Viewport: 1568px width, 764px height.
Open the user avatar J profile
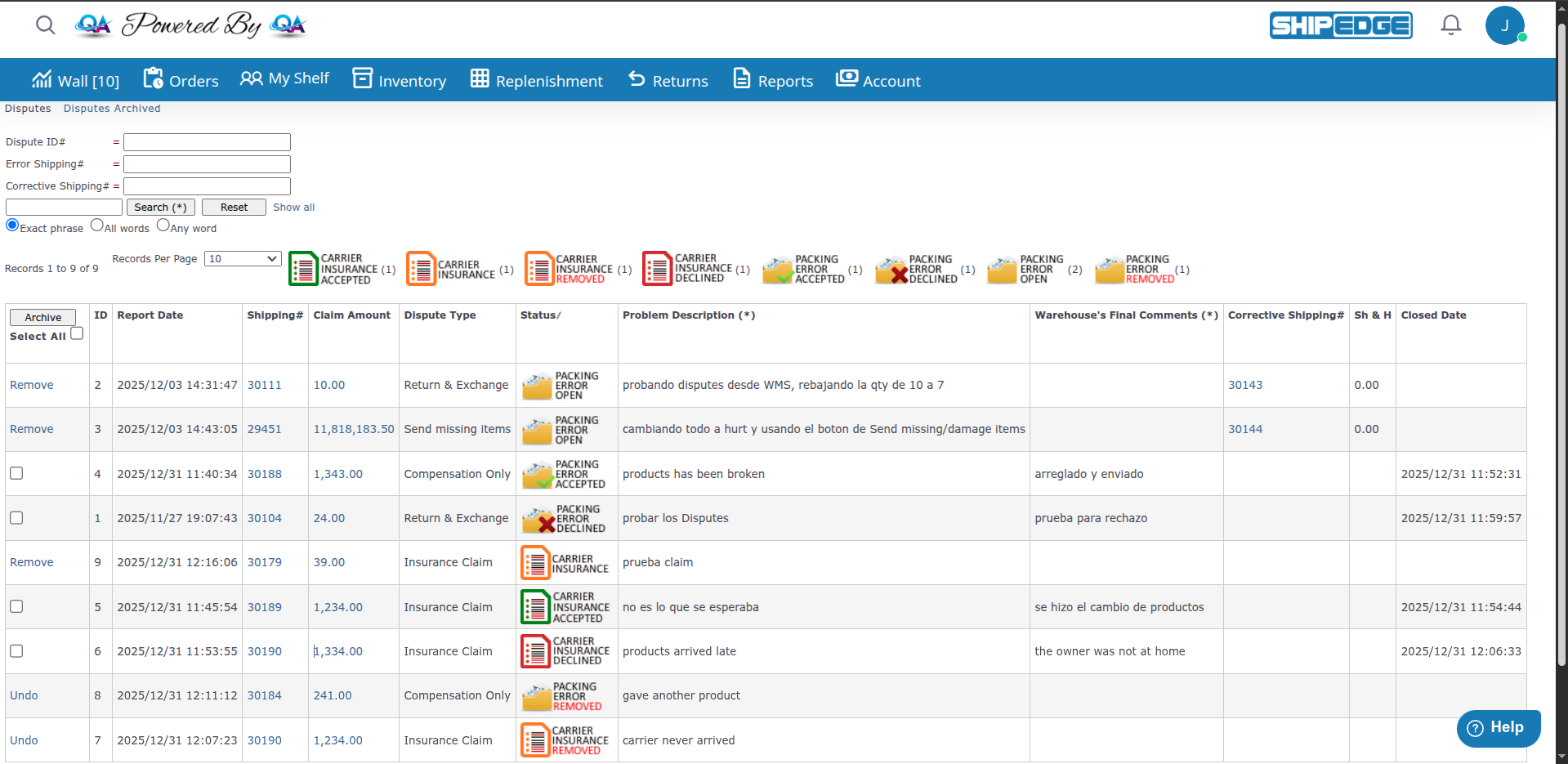1504,25
